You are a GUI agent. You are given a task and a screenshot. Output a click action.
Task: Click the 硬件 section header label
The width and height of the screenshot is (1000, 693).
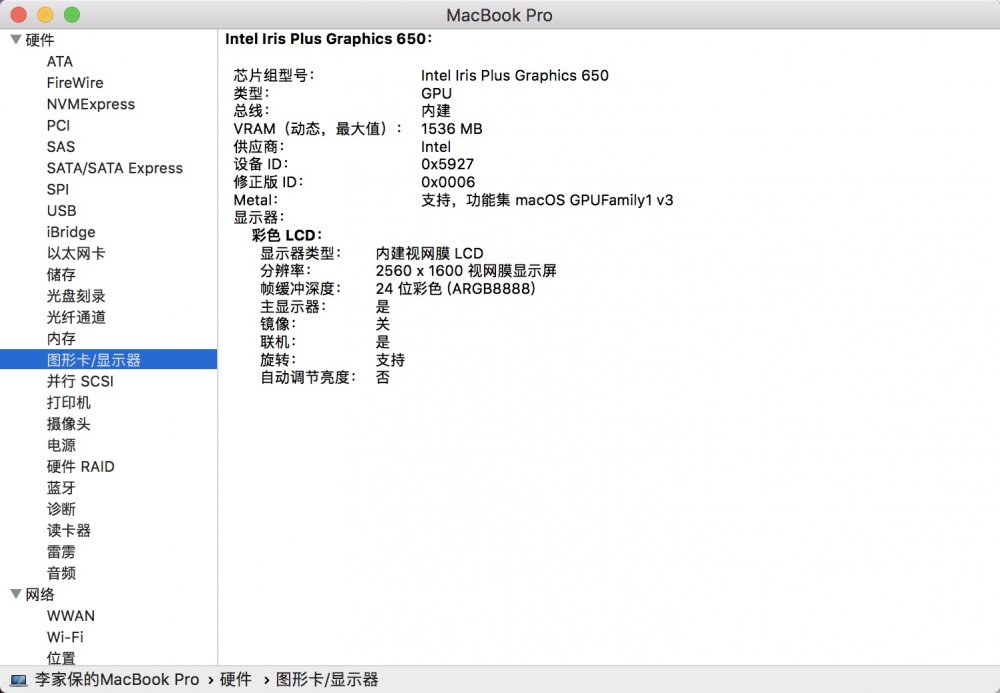(x=40, y=40)
